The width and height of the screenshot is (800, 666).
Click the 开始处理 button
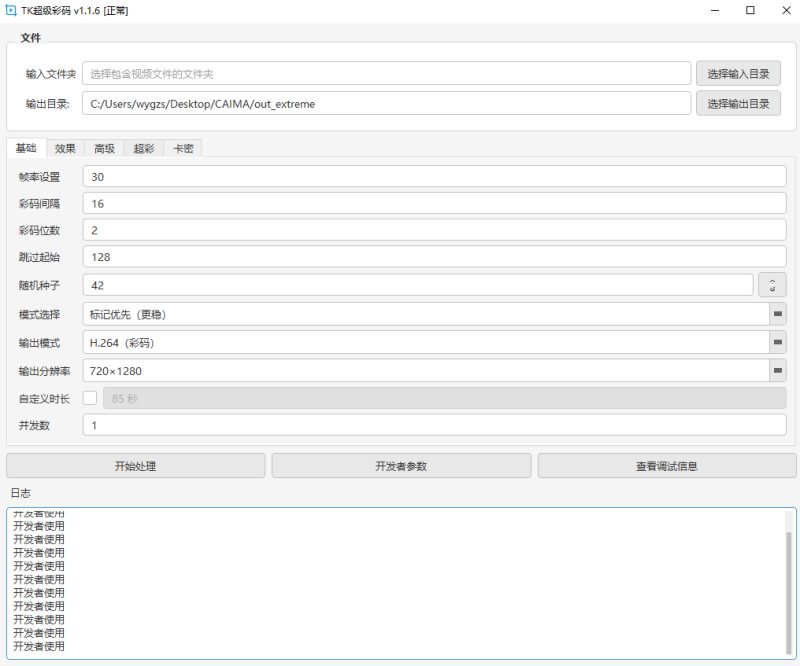click(x=136, y=466)
